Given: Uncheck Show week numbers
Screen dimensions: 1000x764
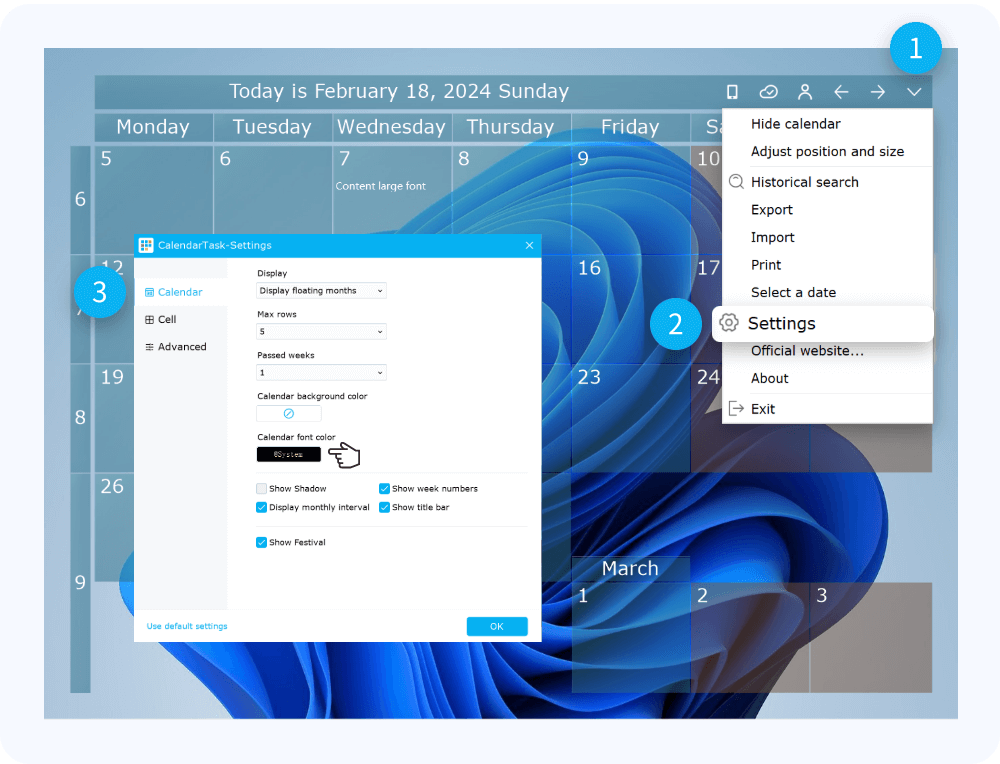Looking at the screenshot, I should [385, 489].
